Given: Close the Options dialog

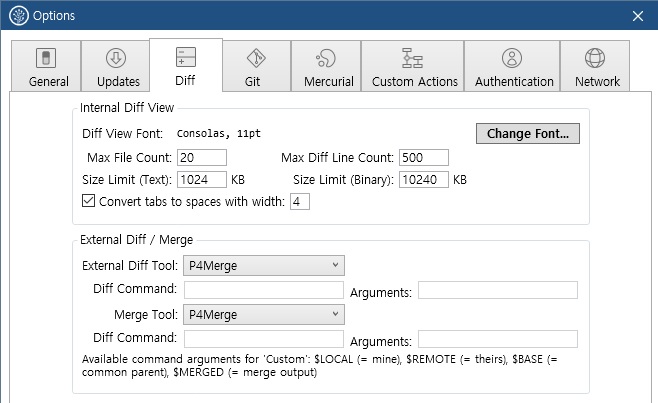Looking at the screenshot, I should pos(638,16).
